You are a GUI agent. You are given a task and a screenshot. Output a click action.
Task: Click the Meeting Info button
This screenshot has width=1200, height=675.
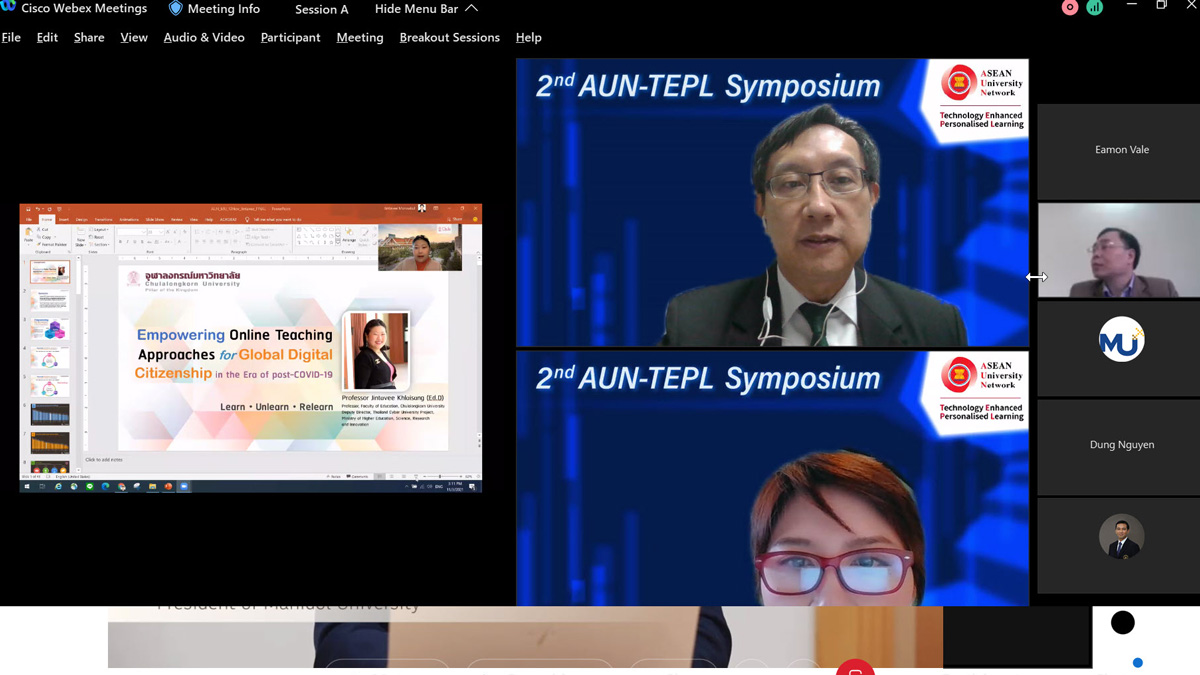223,9
